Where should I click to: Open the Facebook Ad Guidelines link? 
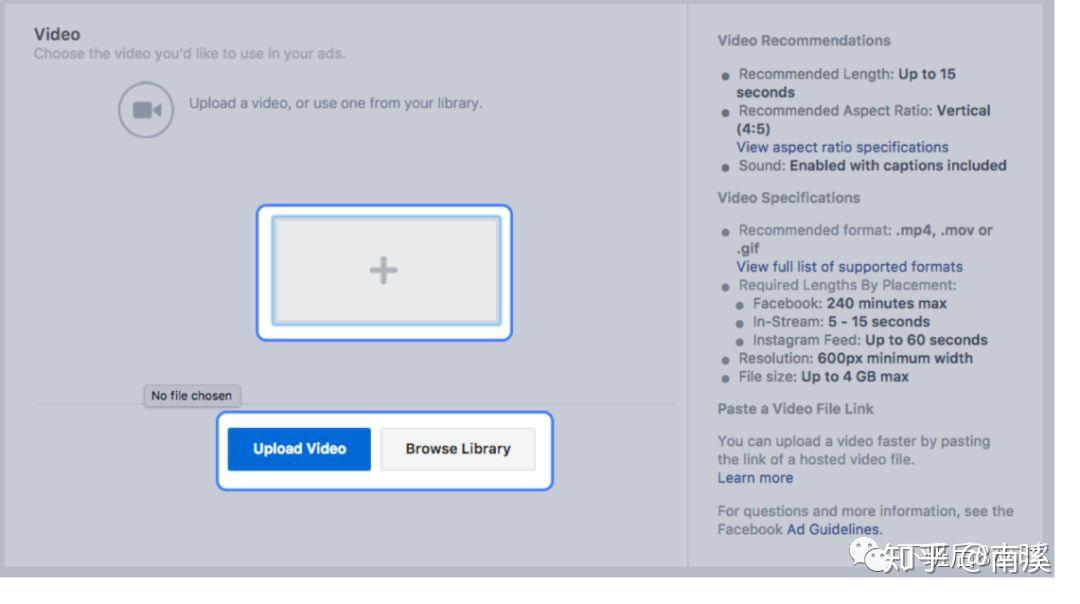tap(831, 529)
